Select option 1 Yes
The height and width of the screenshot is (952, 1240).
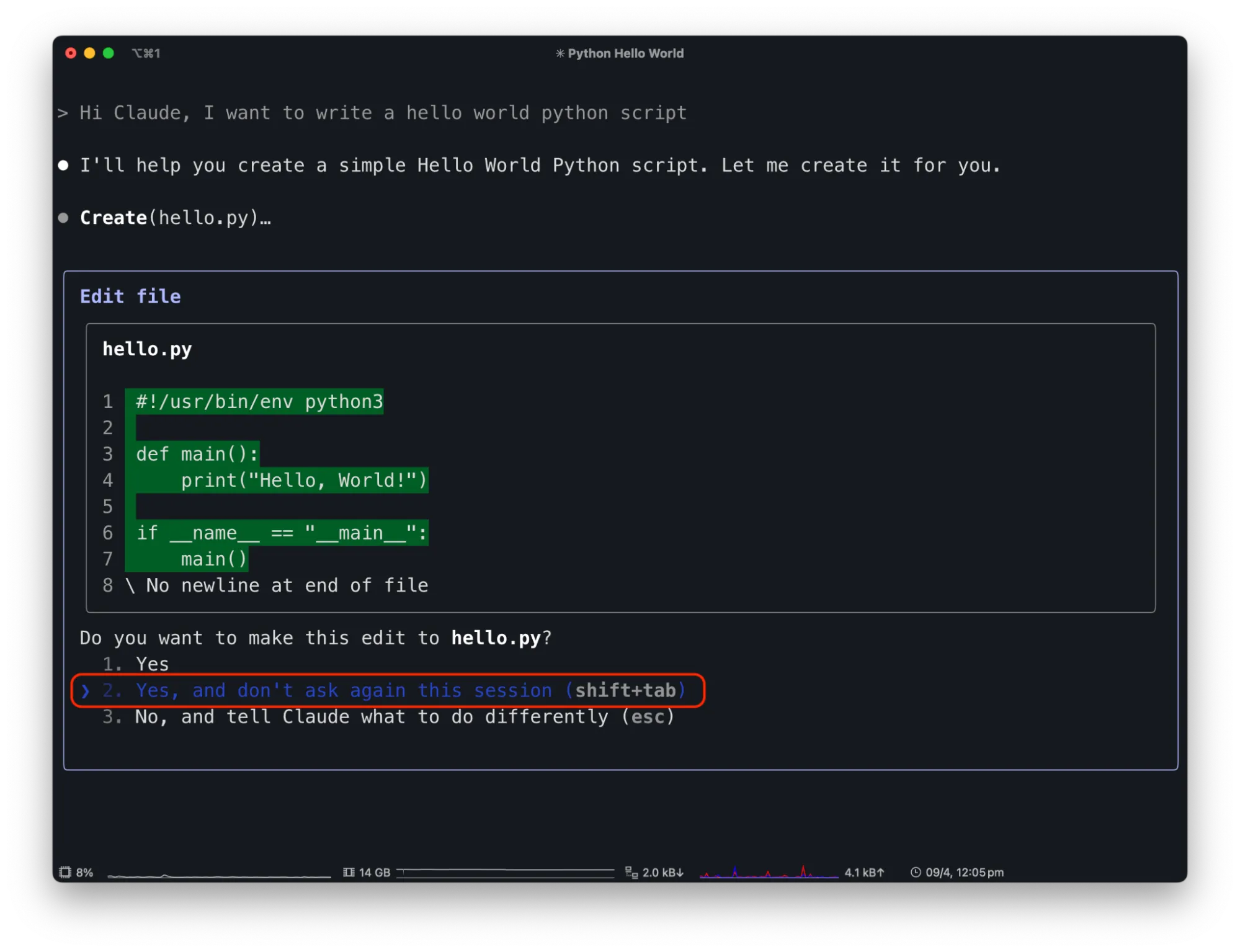(152, 664)
